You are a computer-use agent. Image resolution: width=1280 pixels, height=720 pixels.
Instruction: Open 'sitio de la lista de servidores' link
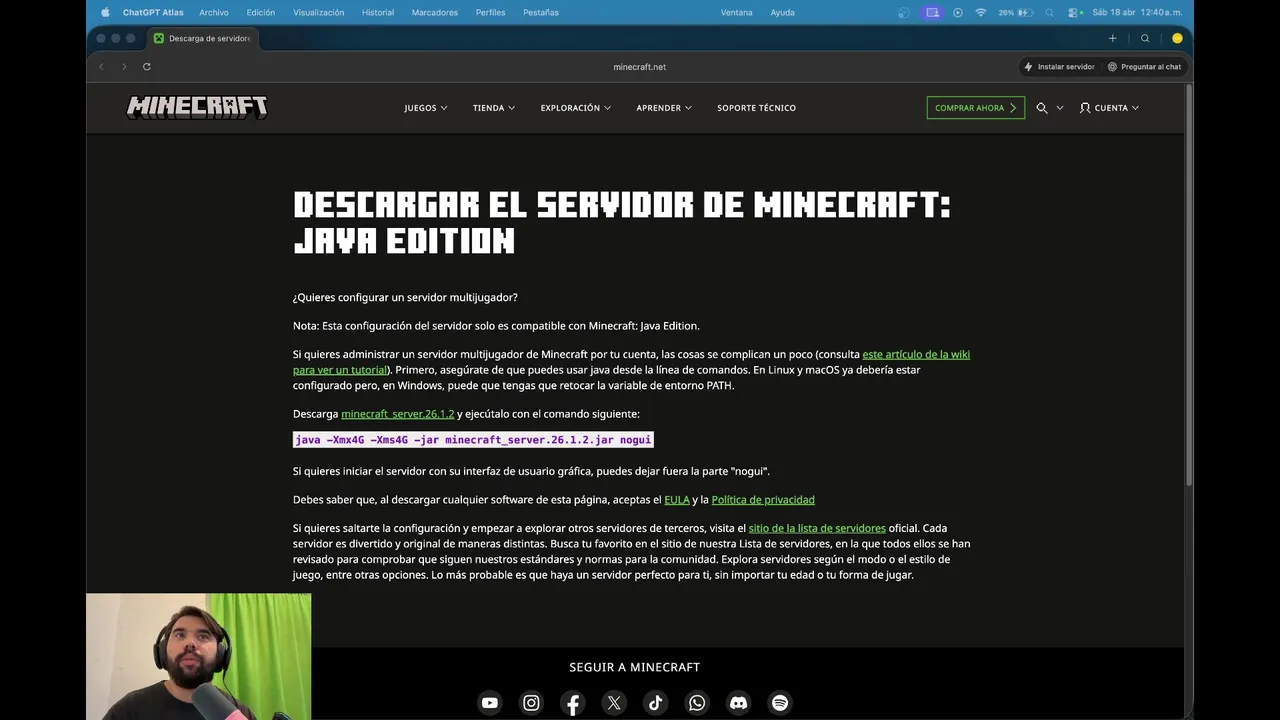[817, 528]
